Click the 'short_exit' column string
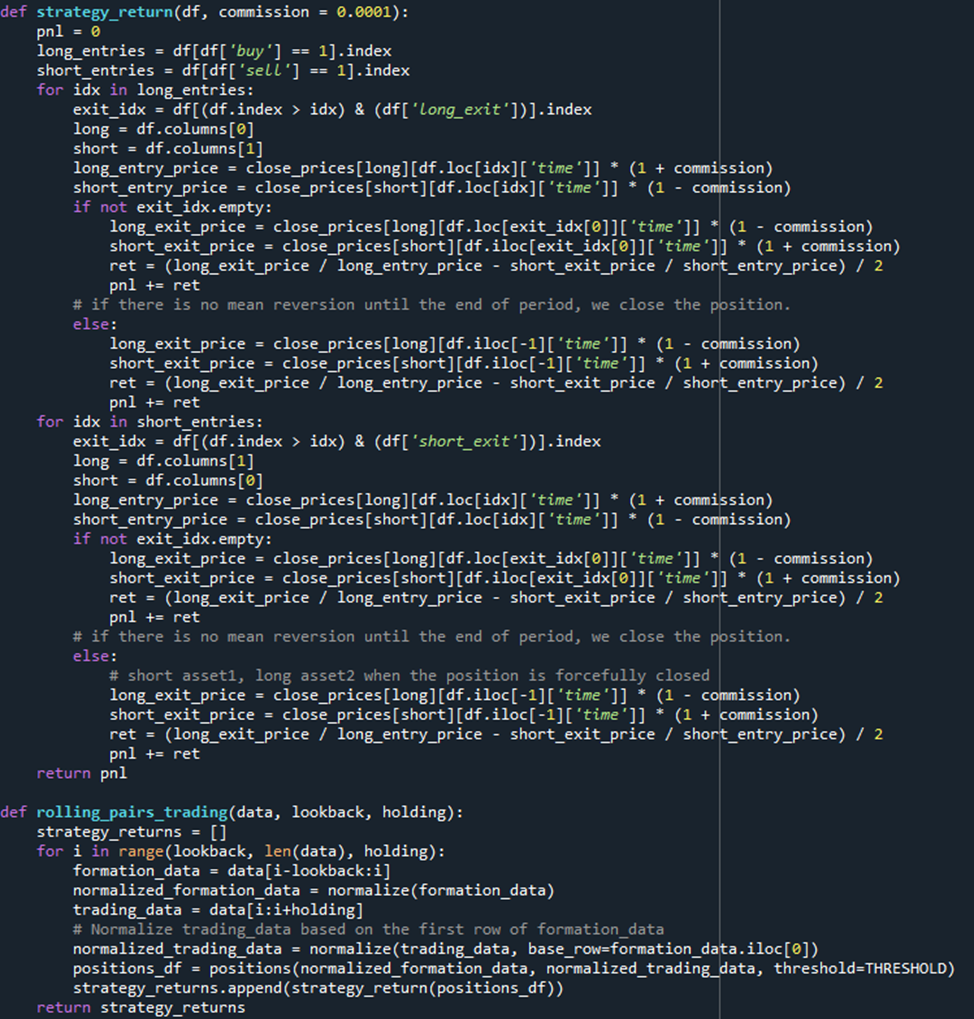The height and width of the screenshot is (1019, 974). pos(468,441)
